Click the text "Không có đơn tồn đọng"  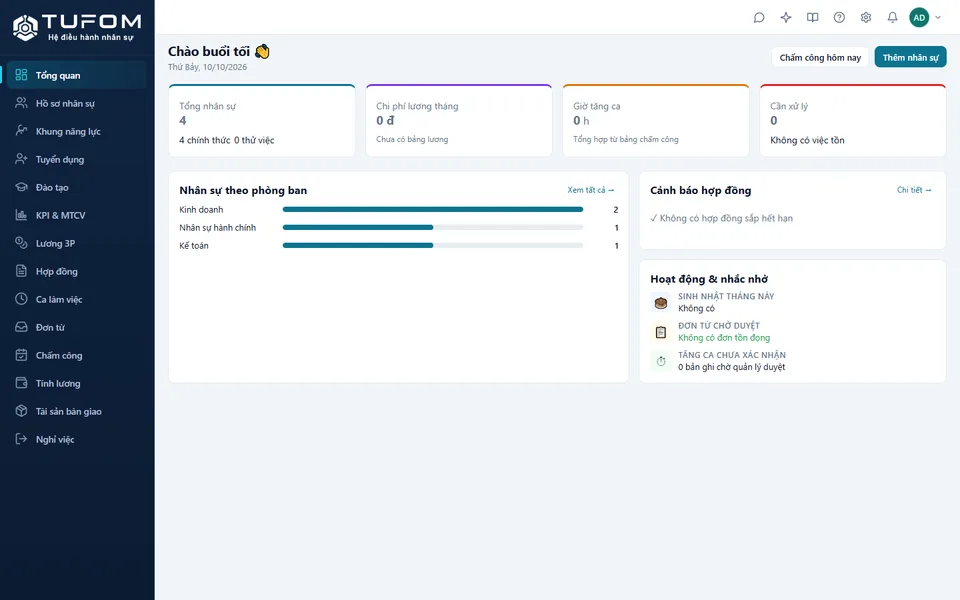coord(724,337)
